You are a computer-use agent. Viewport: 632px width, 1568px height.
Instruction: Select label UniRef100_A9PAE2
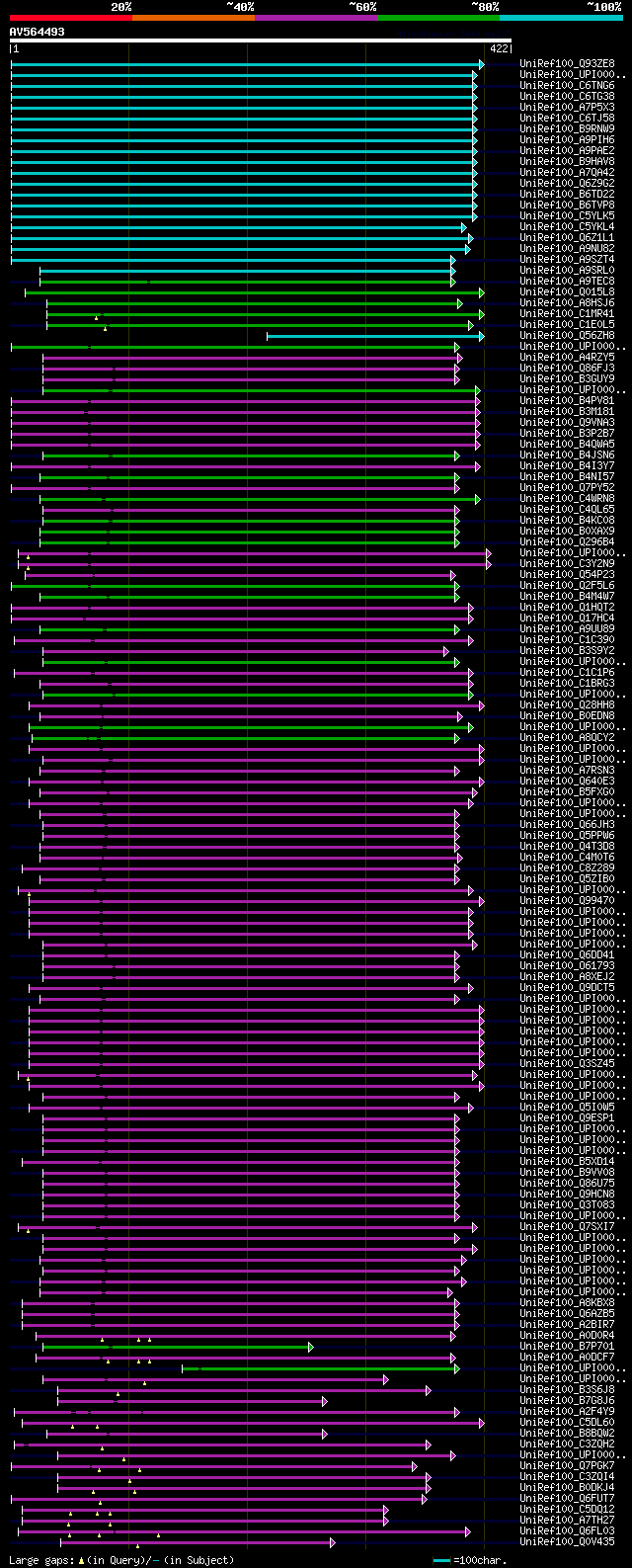[x=567, y=151]
